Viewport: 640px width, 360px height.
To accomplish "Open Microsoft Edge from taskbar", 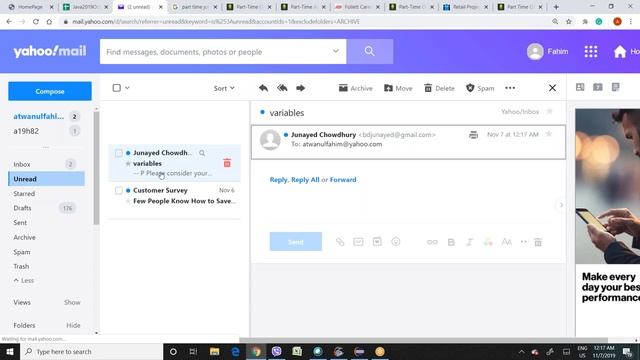I will pyautogui.click(x=236, y=351).
